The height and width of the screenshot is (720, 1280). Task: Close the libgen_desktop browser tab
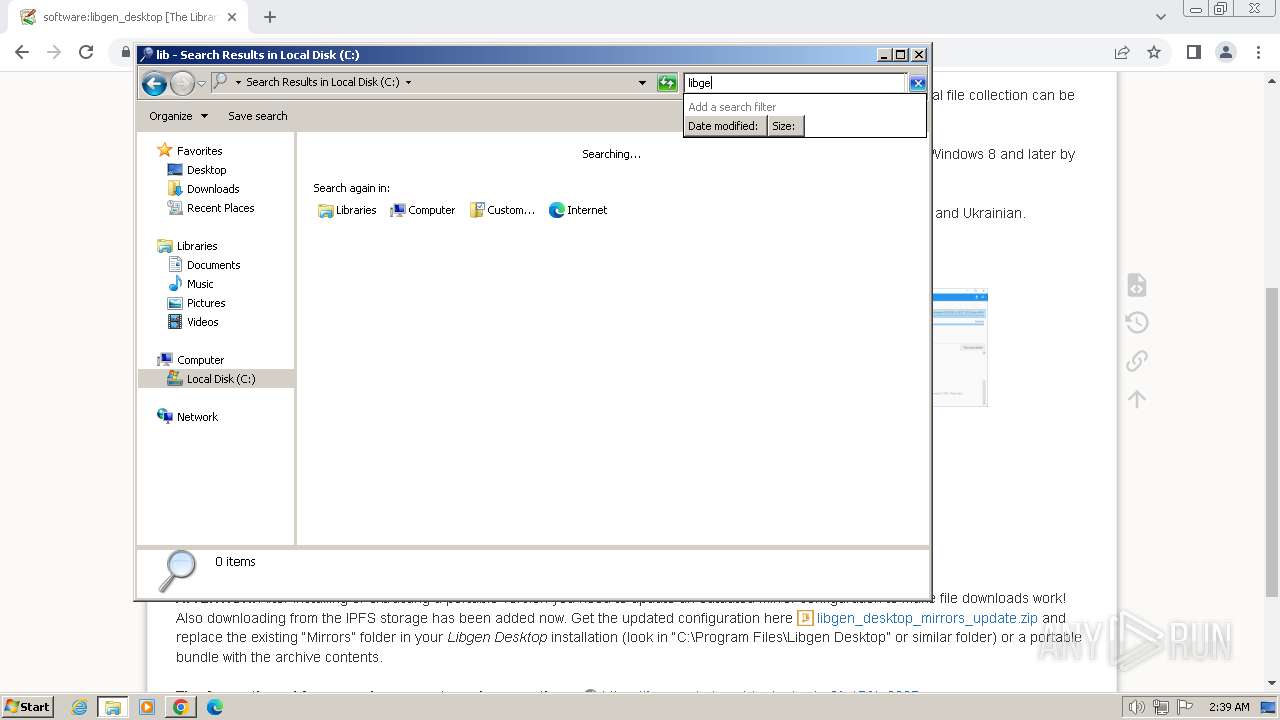pos(232,17)
